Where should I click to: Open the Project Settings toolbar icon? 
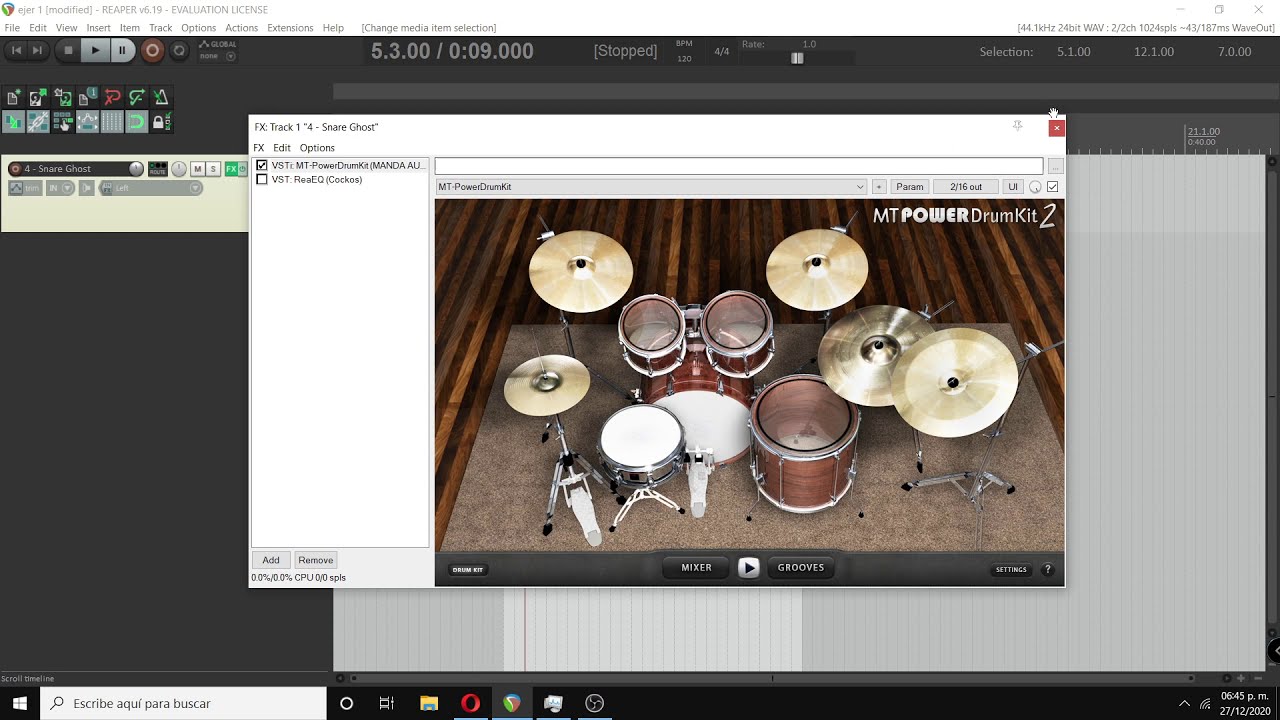point(87,97)
